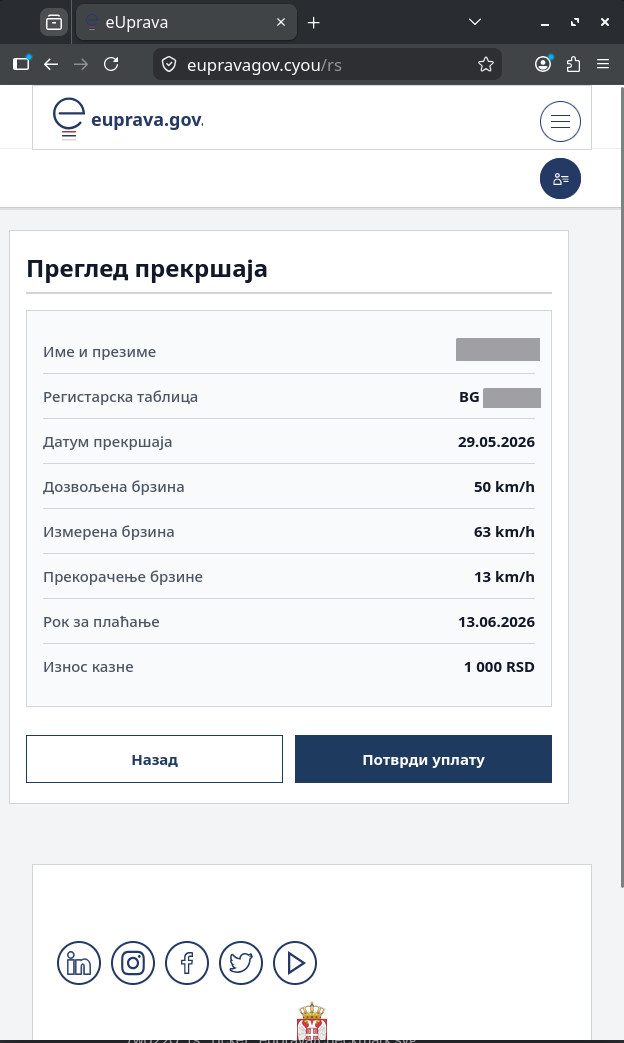Click the dark blue user profile icon

560,179
